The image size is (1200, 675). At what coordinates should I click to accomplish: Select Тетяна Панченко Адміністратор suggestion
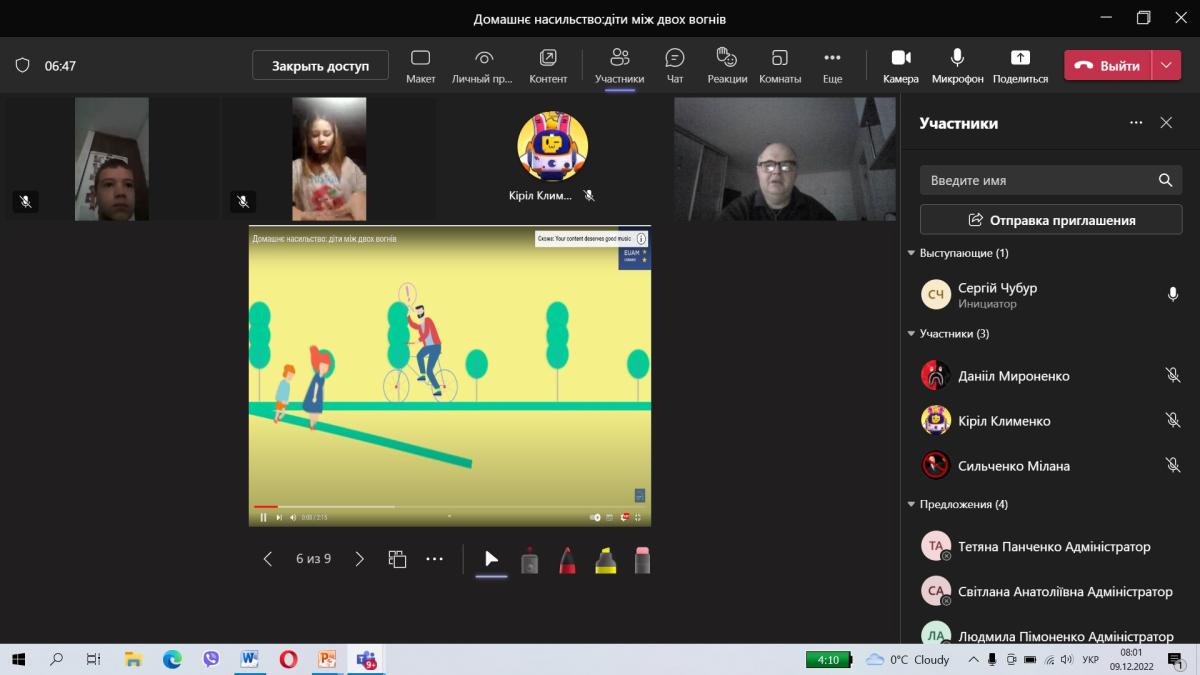[x=1050, y=546]
